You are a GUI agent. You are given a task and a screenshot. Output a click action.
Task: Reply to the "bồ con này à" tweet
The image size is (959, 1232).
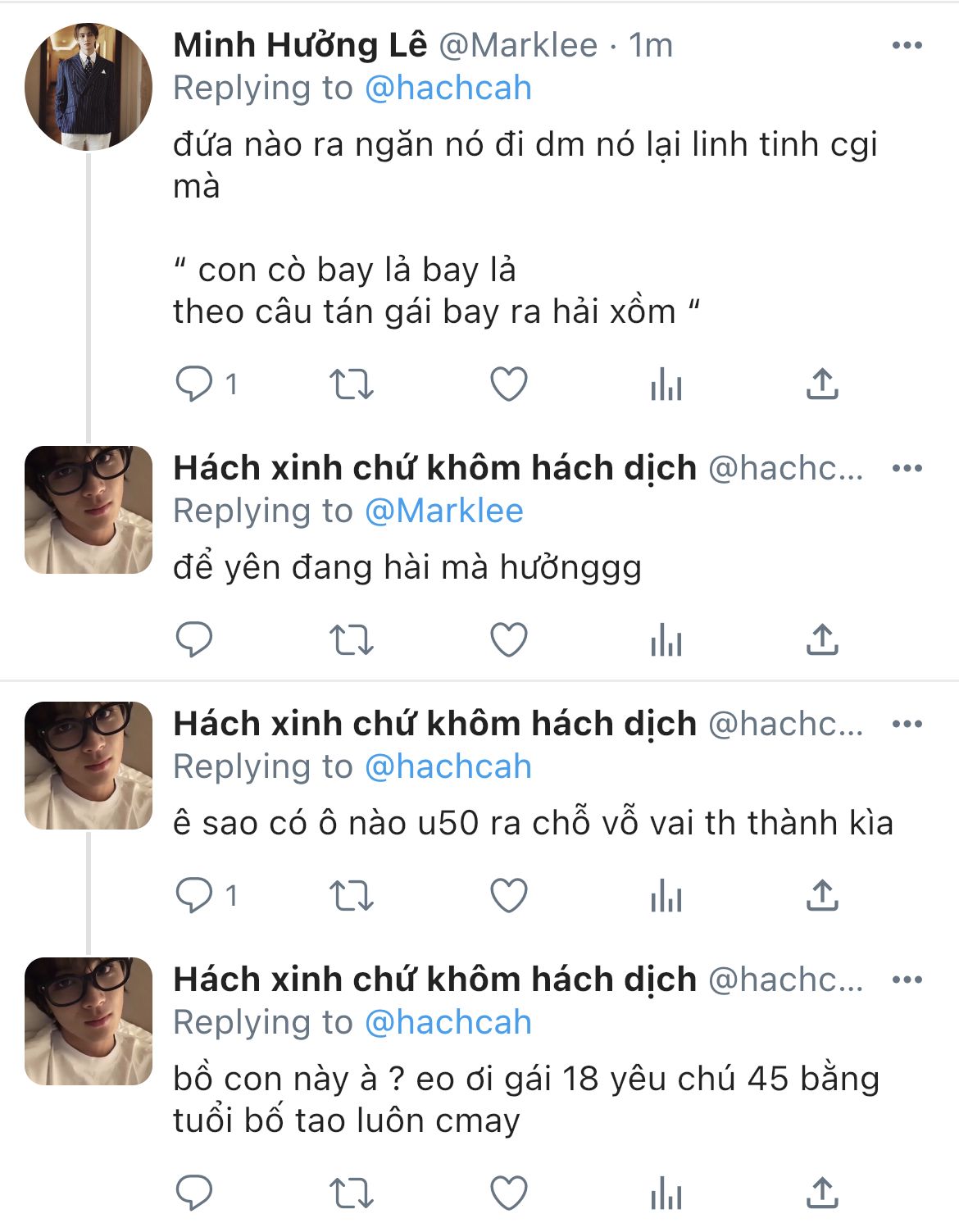[x=194, y=1193]
